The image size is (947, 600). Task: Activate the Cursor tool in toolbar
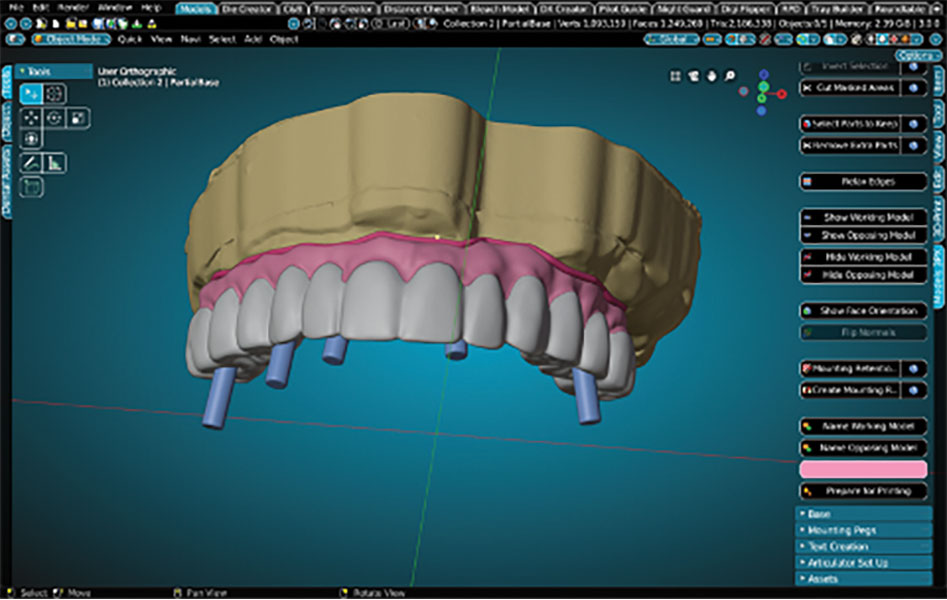click(55, 94)
